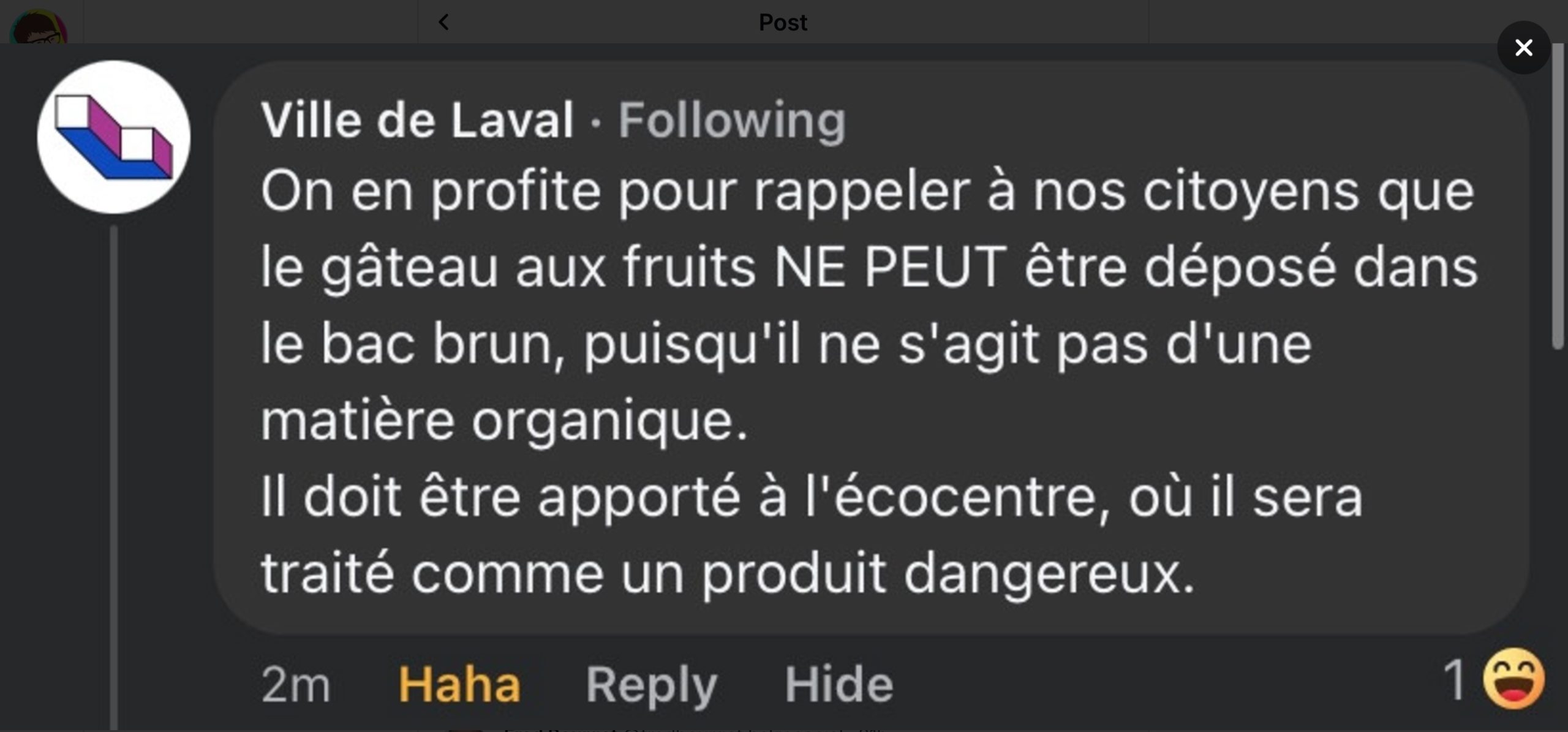Click the comment line mentioning 'matière organique'
This screenshot has height=732, width=1568.
(x=505, y=421)
